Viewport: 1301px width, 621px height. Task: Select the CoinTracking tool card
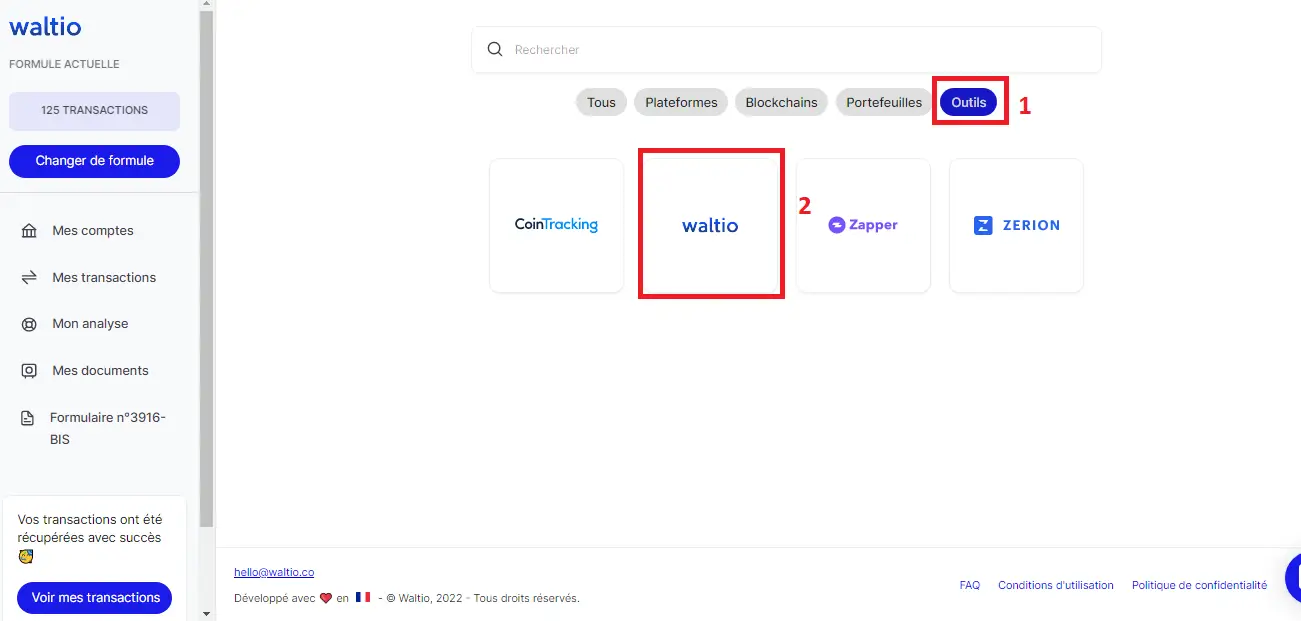point(556,225)
